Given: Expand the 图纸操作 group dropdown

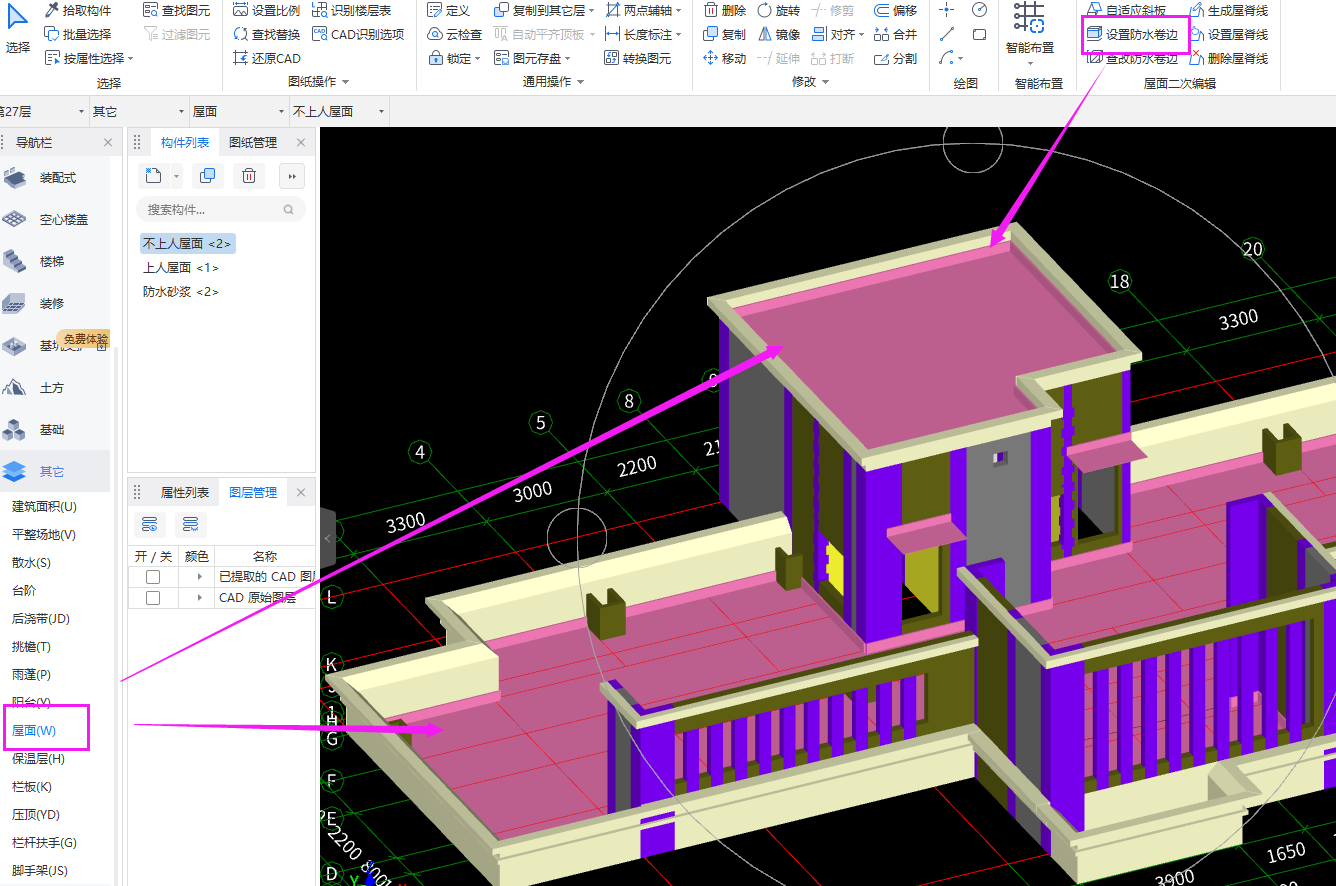Looking at the screenshot, I should pos(346,82).
